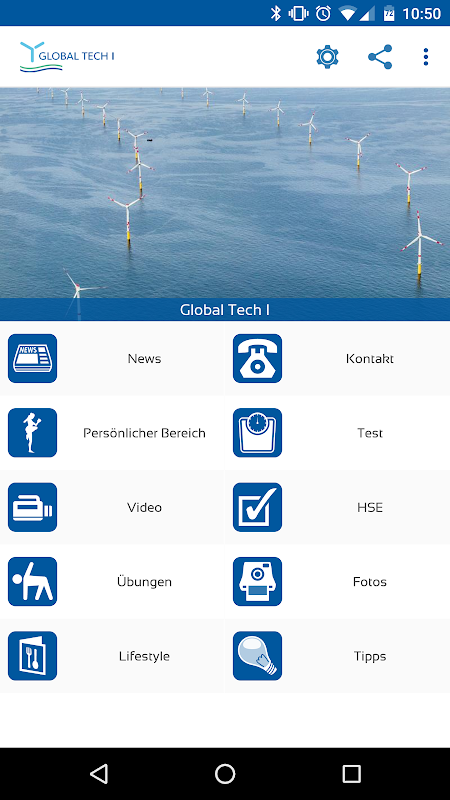Tap the Android home navigation button
This screenshot has height=800, width=450.
(225, 773)
